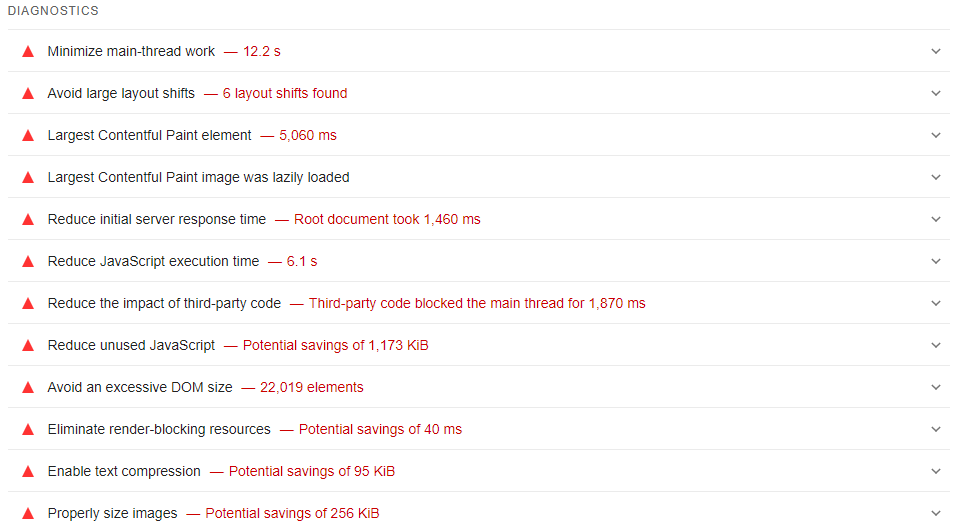Click red triangle beside Avoid an excessive DOM size
The image size is (958, 530).
coord(28,387)
